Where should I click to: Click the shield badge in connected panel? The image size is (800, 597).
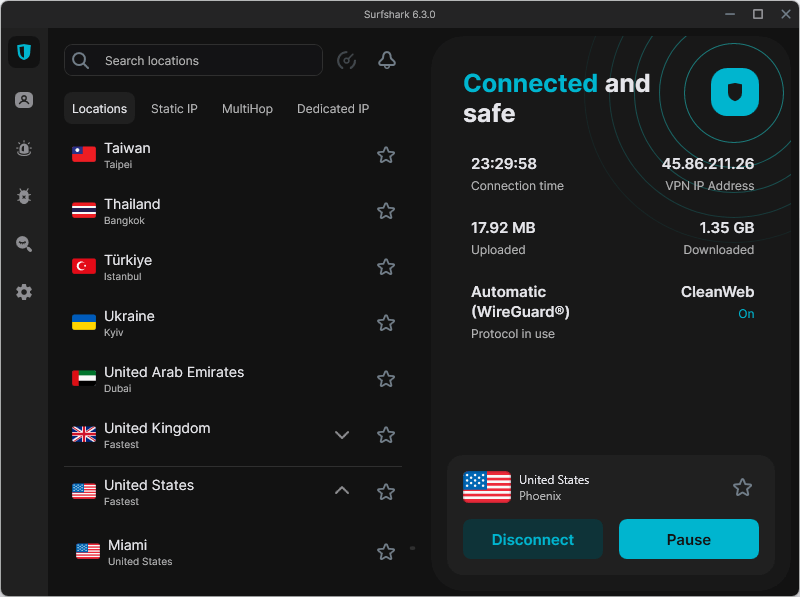point(735,93)
